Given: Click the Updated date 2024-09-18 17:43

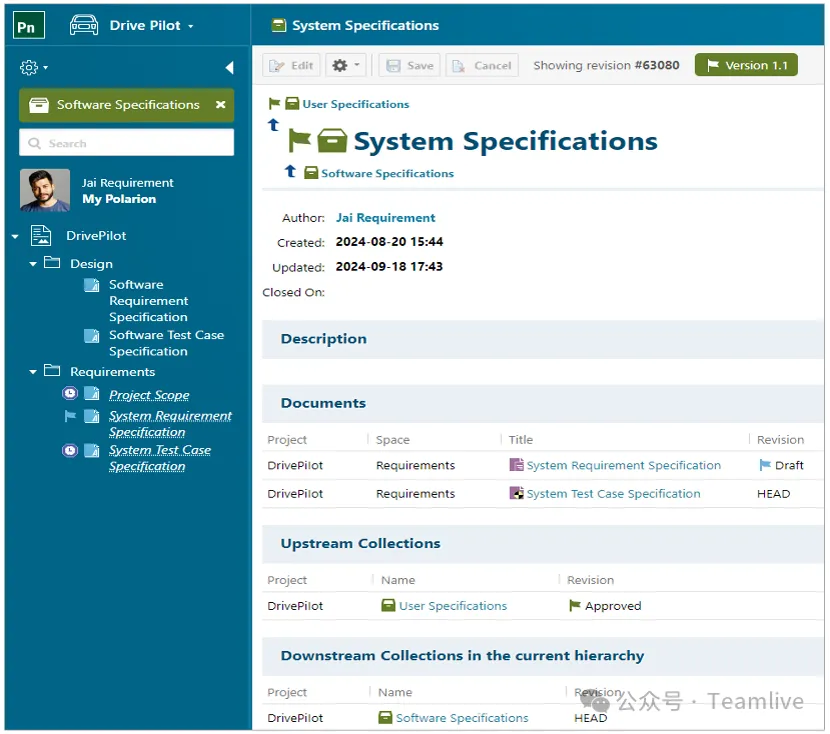Looking at the screenshot, I should [389, 267].
